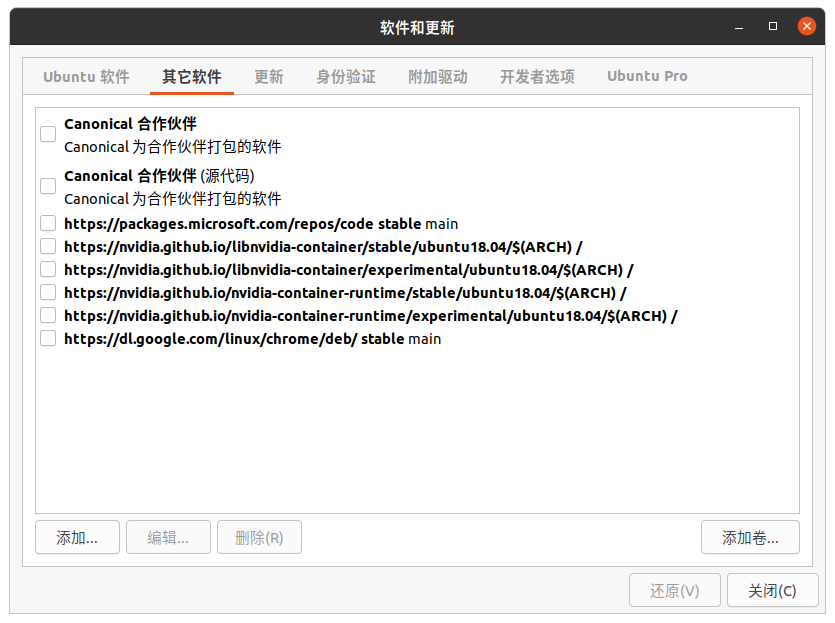This screenshot has width=835, height=623.
Task: Click the 添加卷... button
Action: pos(750,537)
